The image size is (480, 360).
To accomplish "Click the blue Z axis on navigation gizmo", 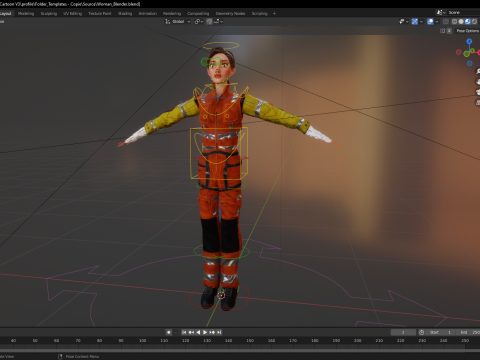I will pos(469,41).
